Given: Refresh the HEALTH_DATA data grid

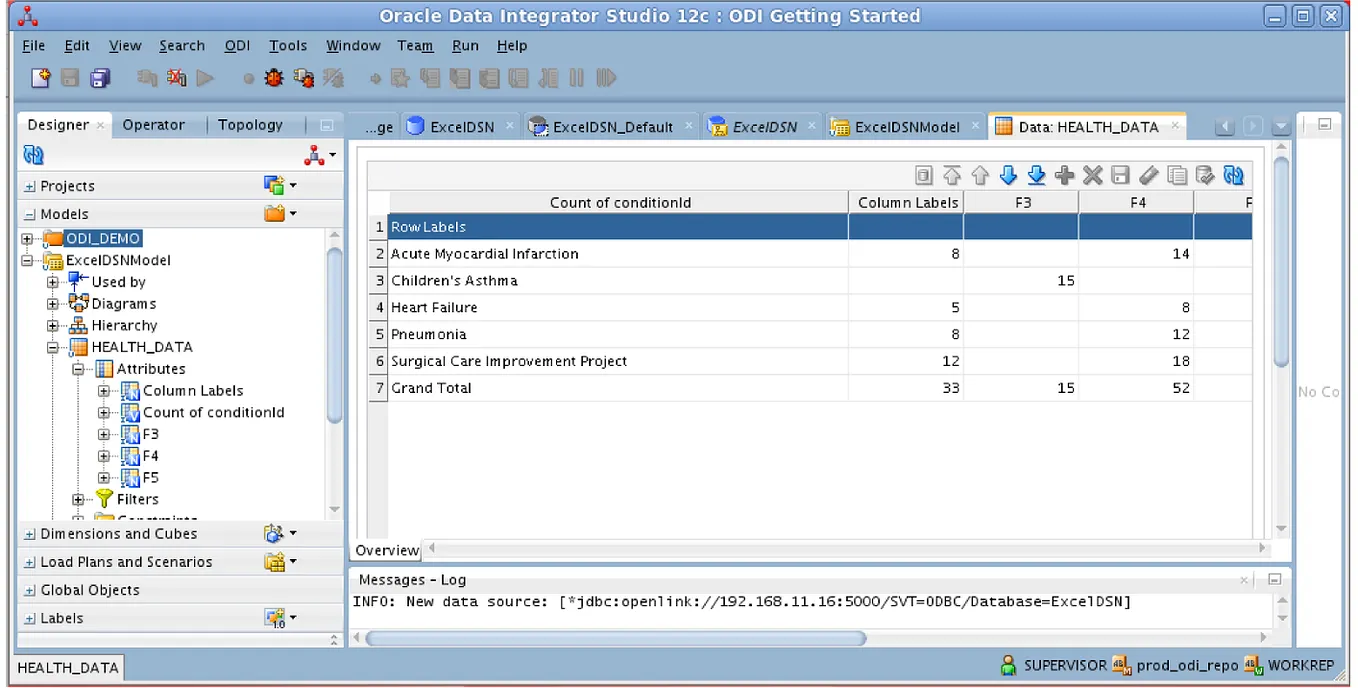Looking at the screenshot, I should click(1234, 175).
